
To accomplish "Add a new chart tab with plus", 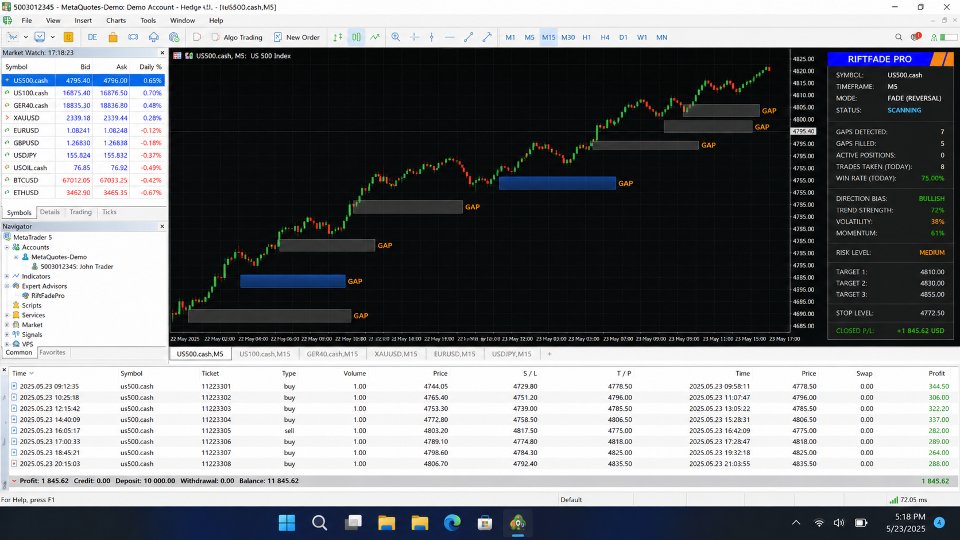I will point(549,354).
